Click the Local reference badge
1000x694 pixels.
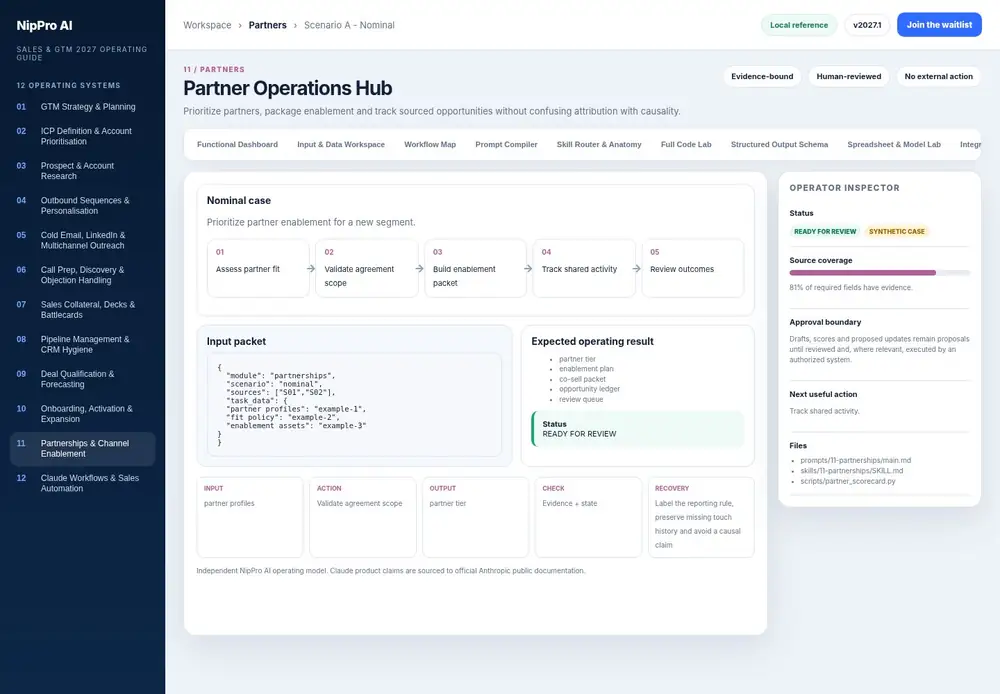(798, 25)
